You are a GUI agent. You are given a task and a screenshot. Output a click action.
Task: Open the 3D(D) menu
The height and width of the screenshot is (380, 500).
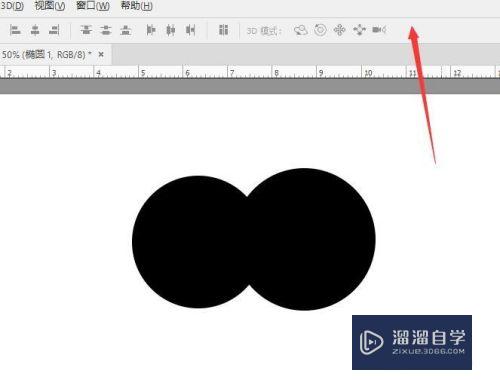click(x=12, y=6)
